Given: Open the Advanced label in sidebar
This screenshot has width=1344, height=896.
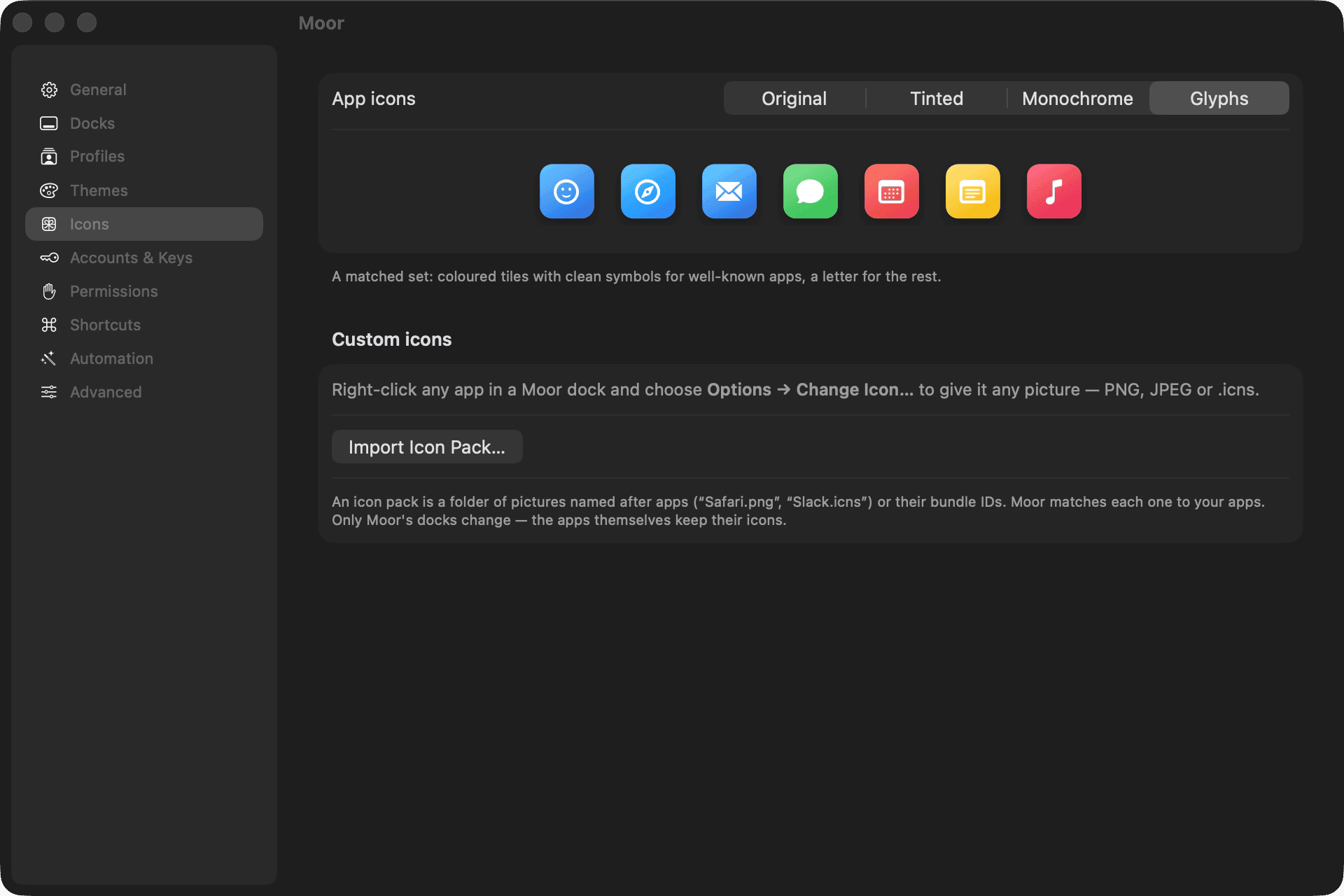Looking at the screenshot, I should 106,392.
